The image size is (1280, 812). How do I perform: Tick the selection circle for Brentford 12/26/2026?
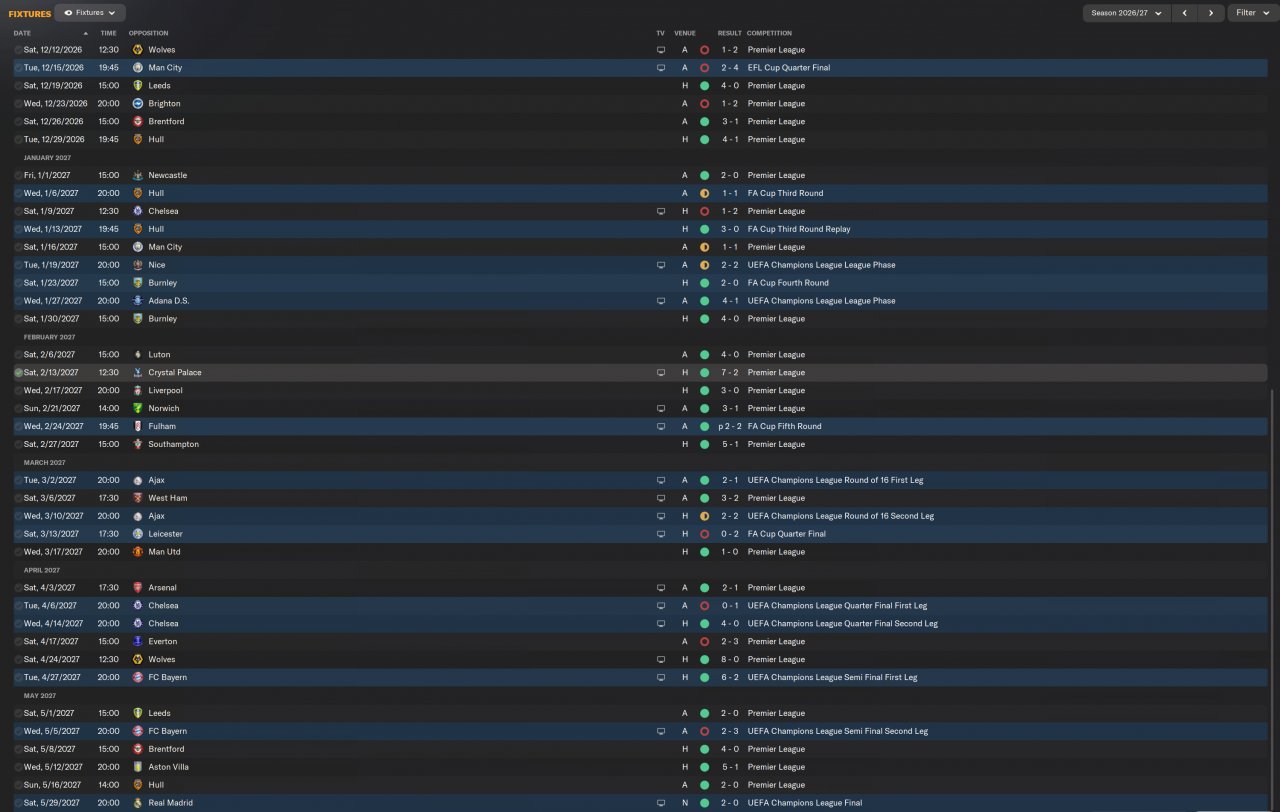18,122
